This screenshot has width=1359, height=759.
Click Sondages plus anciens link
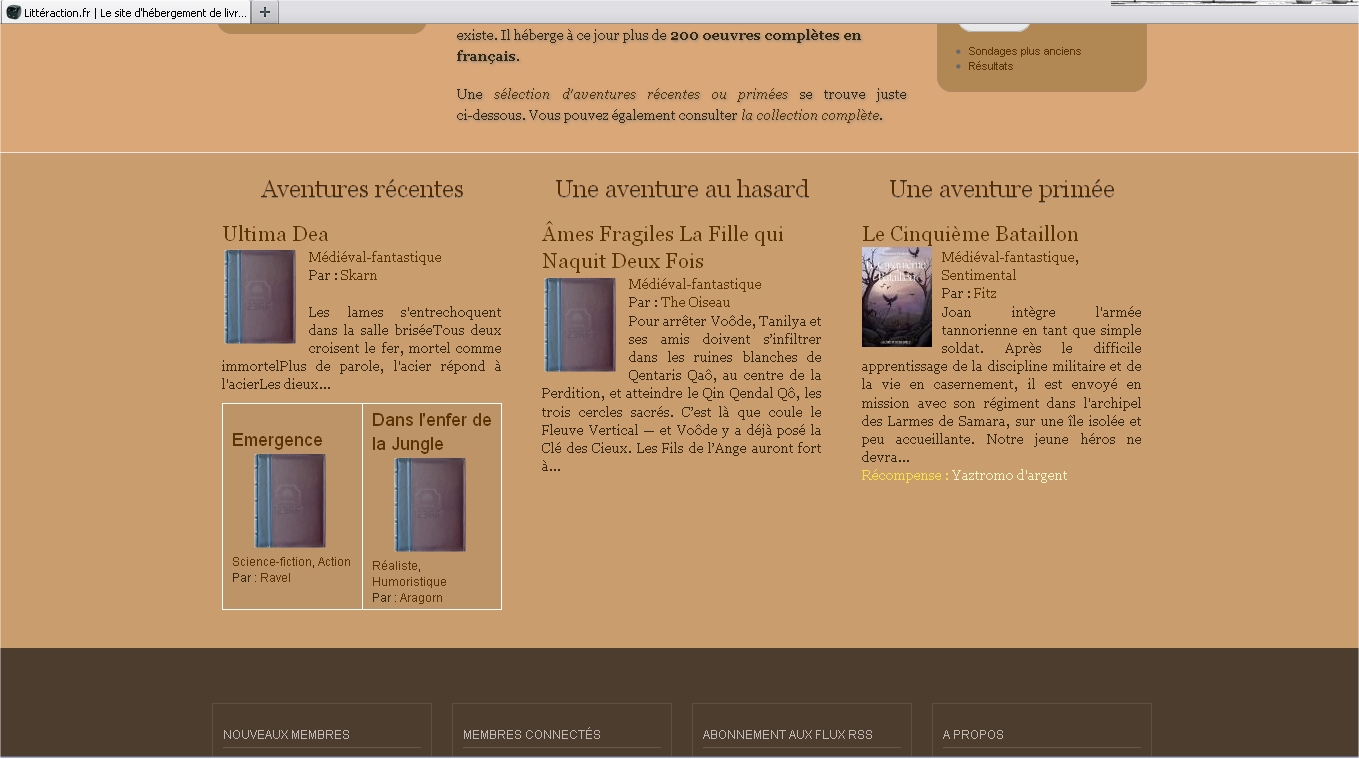(x=1024, y=51)
